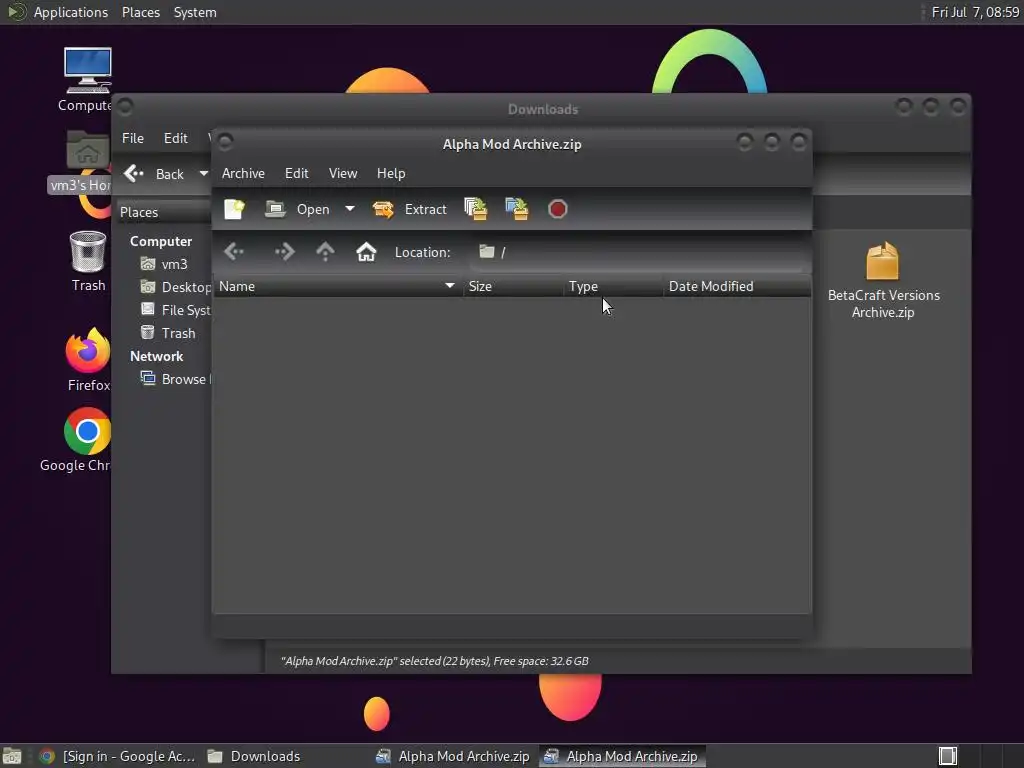Expand the Back history dropdown arrow
1024x768 pixels.
pyautogui.click(x=204, y=174)
